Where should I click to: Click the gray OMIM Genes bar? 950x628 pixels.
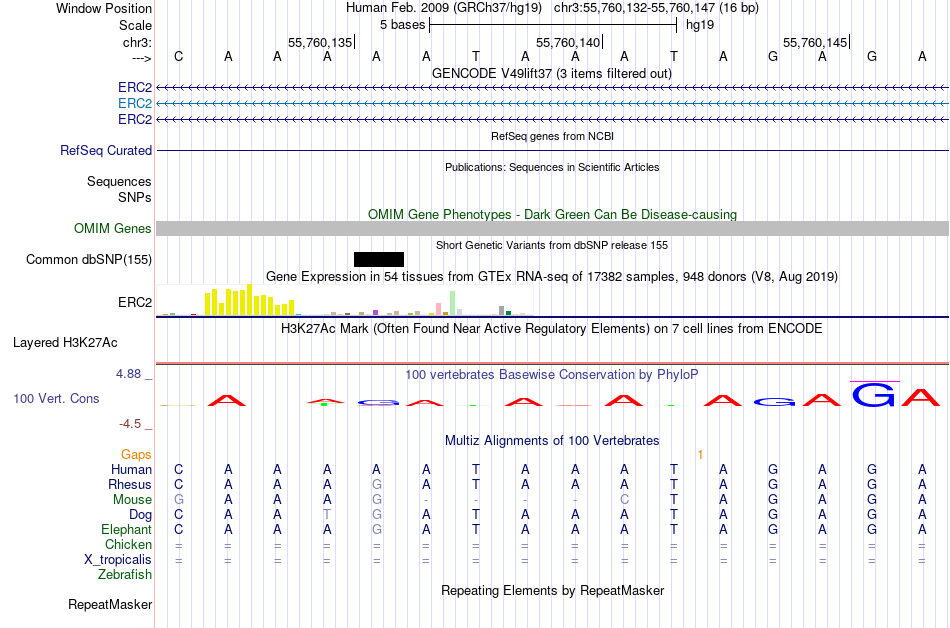(x=552, y=228)
